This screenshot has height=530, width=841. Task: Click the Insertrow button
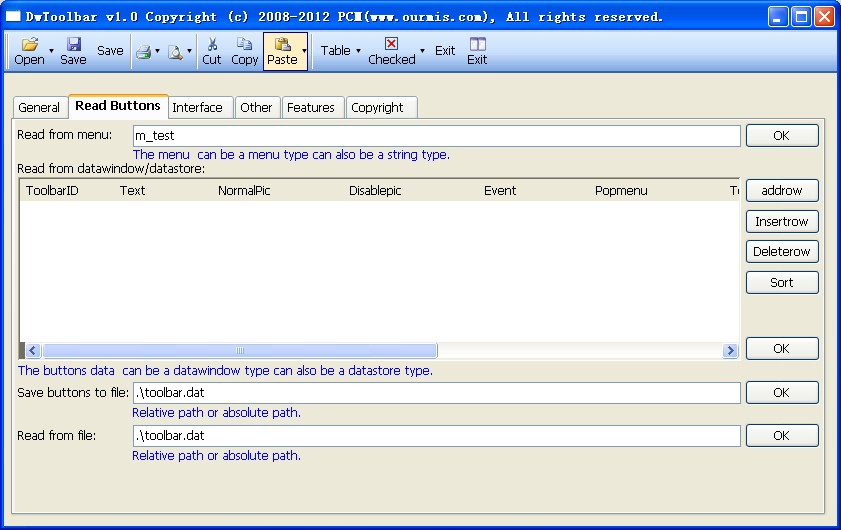tap(782, 222)
